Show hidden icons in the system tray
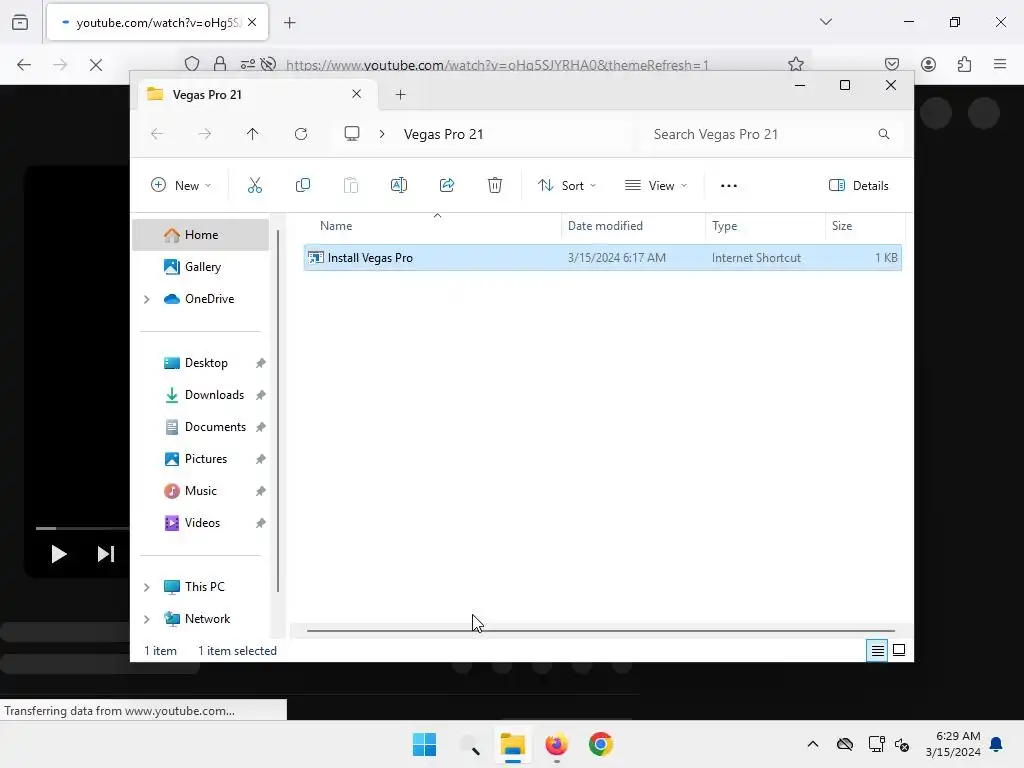Screen dimensions: 1024x768 (x=813, y=744)
